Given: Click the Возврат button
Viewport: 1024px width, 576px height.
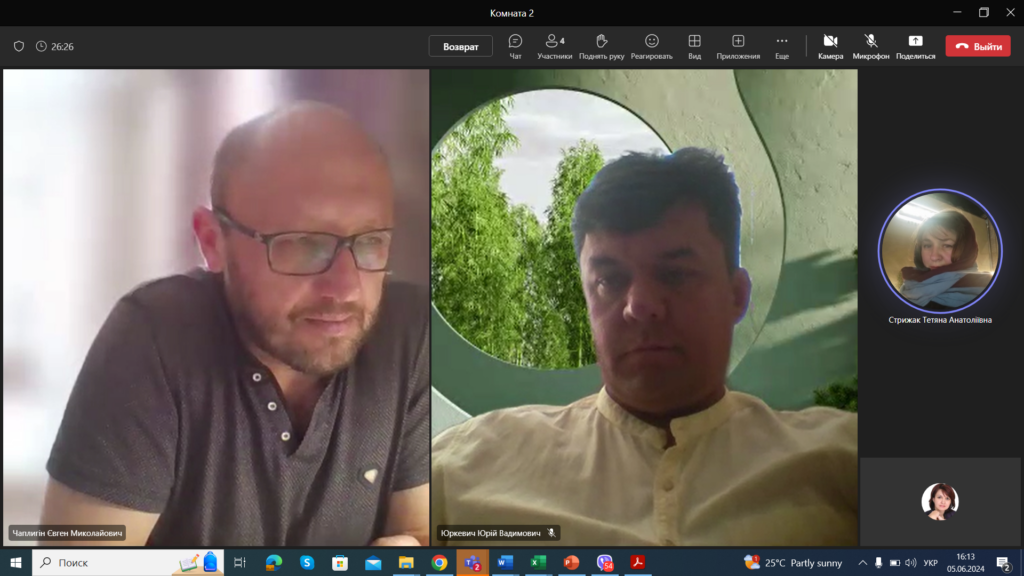Looking at the screenshot, I should [461, 46].
